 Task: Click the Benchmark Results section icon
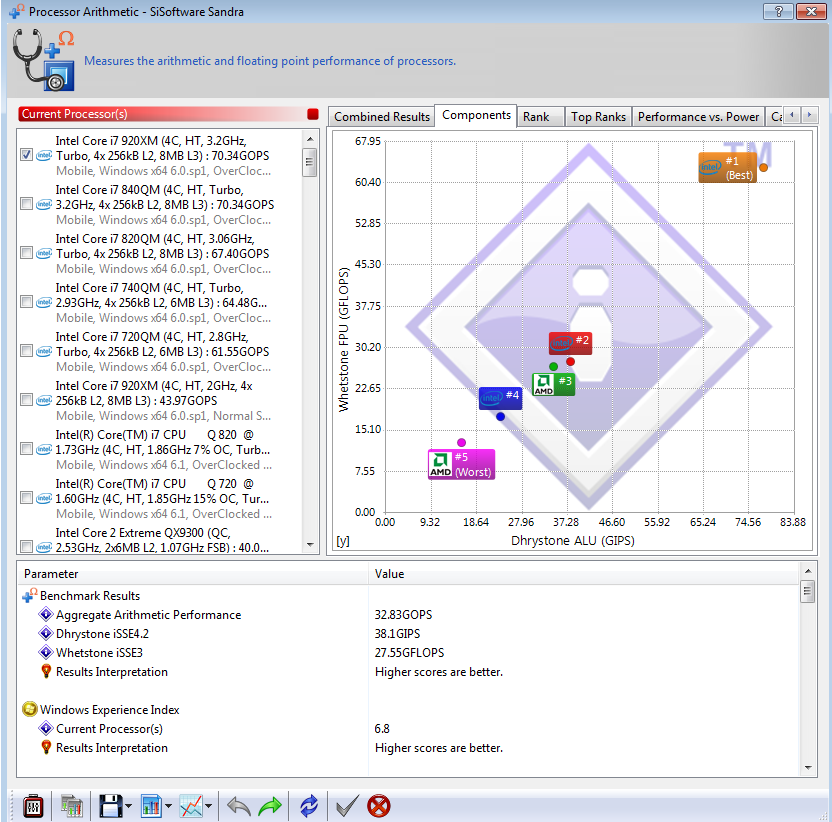tap(30, 595)
